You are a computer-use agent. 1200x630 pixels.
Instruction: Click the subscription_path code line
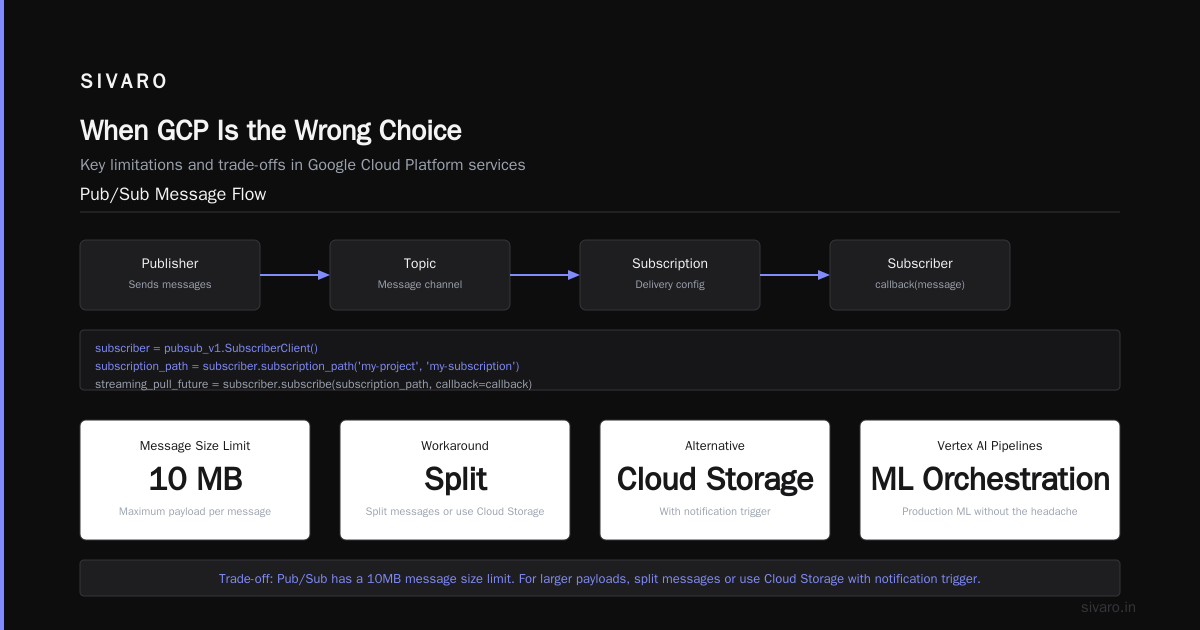tap(307, 366)
